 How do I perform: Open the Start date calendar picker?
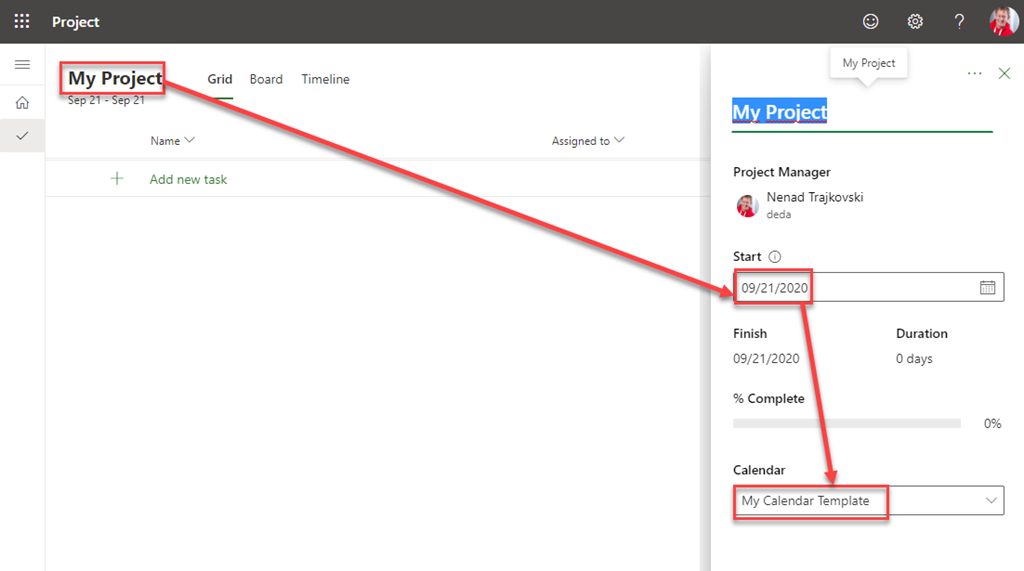(987, 288)
